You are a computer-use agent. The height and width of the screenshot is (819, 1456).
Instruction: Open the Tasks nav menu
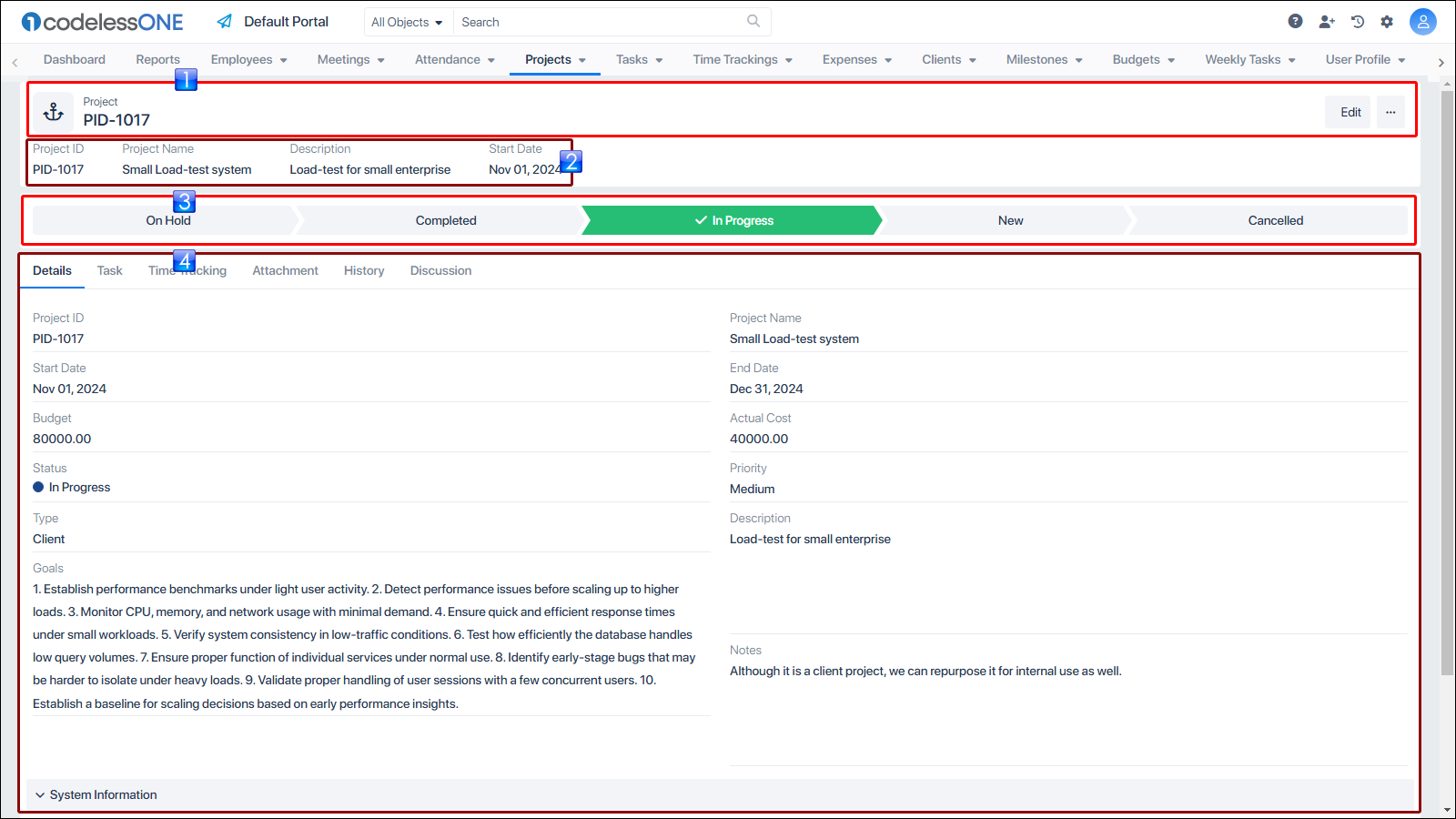(x=640, y=59)
